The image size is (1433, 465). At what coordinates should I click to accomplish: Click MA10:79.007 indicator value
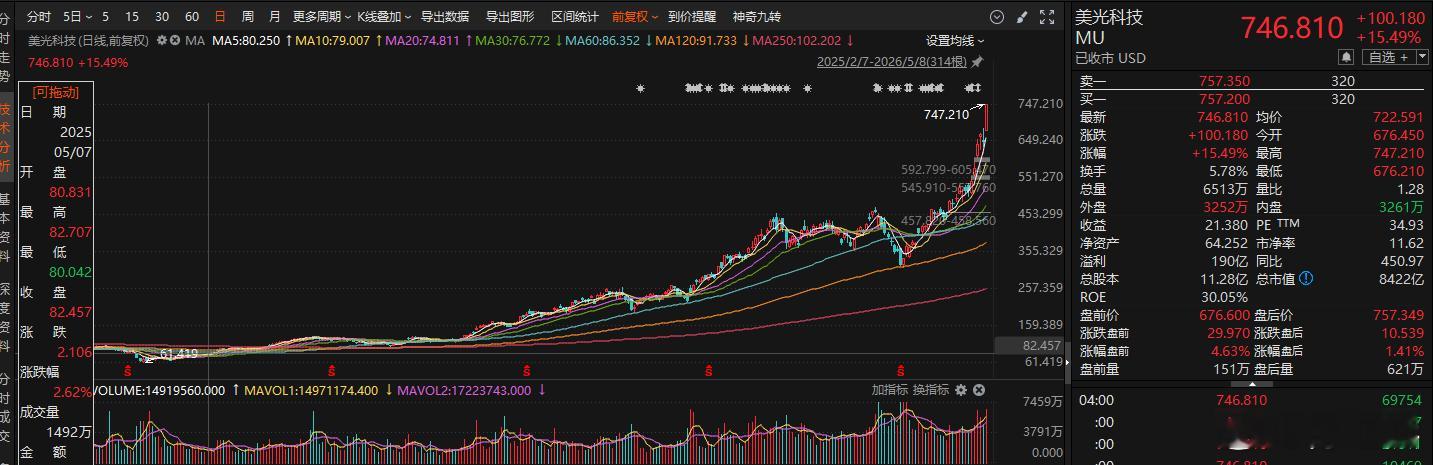(331, 40)
